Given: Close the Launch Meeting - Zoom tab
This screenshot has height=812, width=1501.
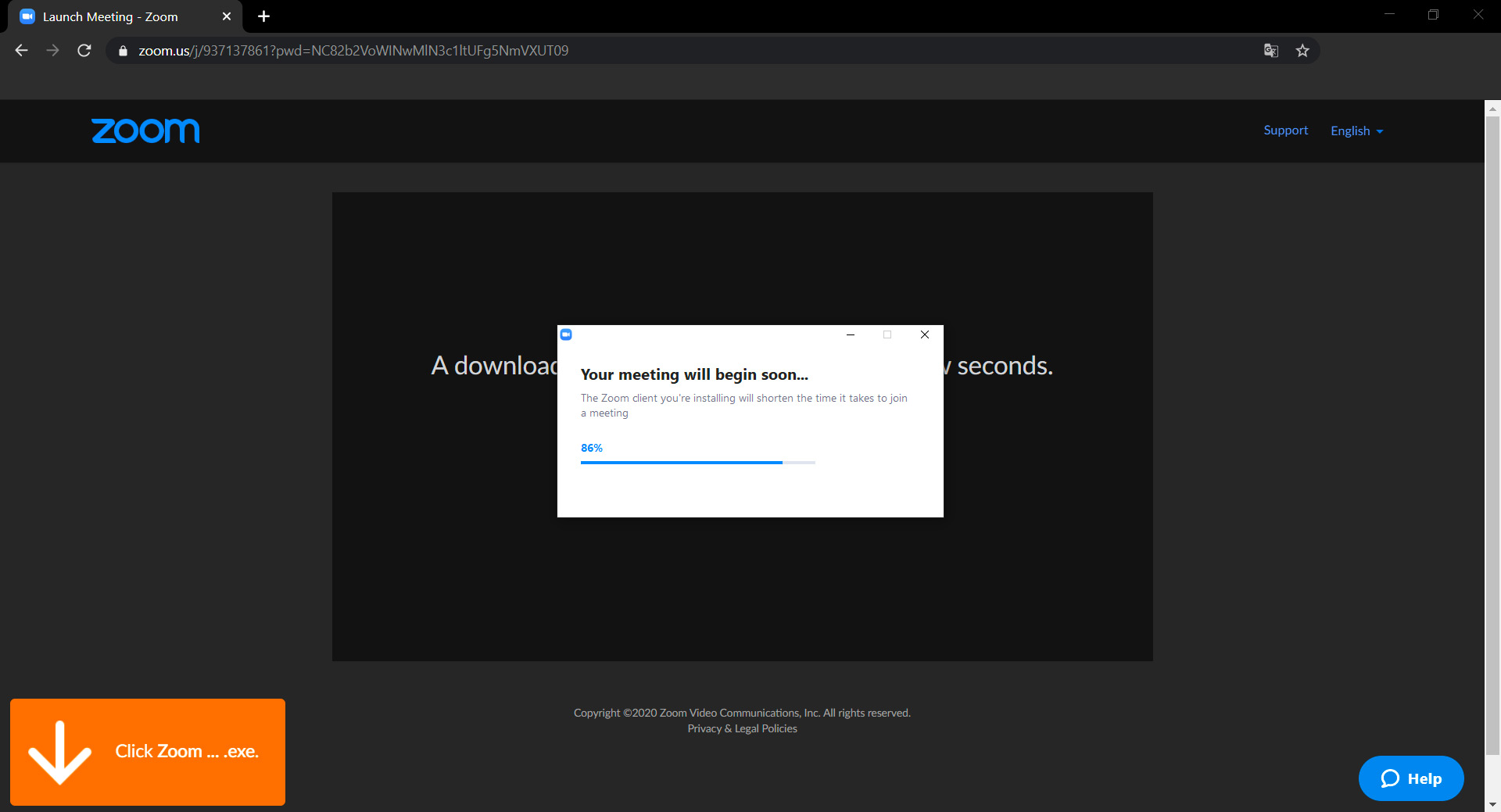Looking at the screenshot, I should click(227, 16).
